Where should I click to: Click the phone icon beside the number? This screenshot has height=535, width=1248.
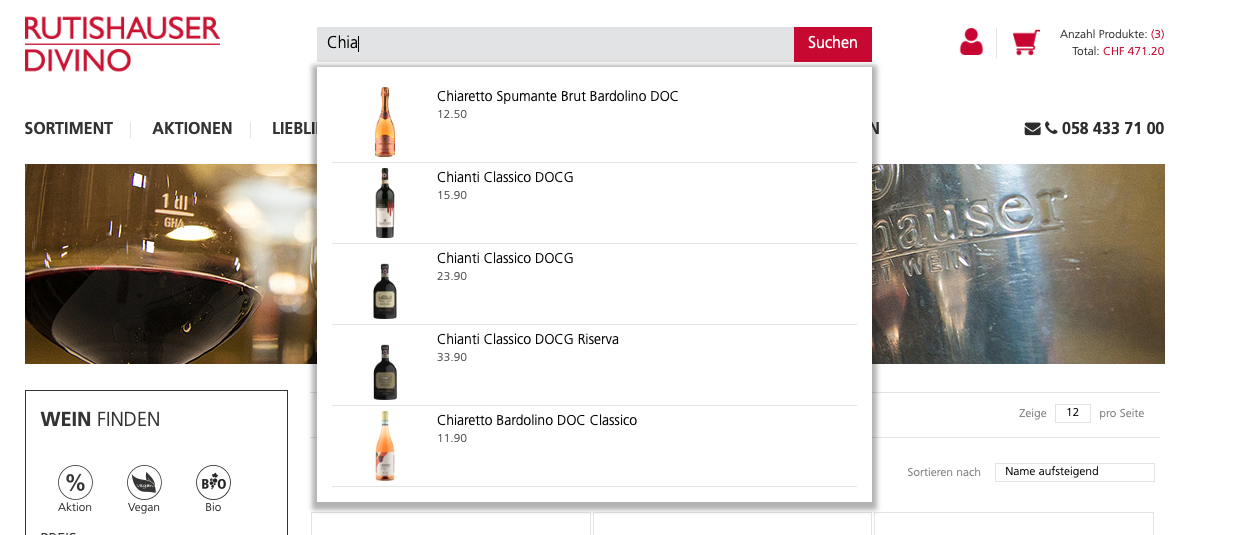(1051, 129)
